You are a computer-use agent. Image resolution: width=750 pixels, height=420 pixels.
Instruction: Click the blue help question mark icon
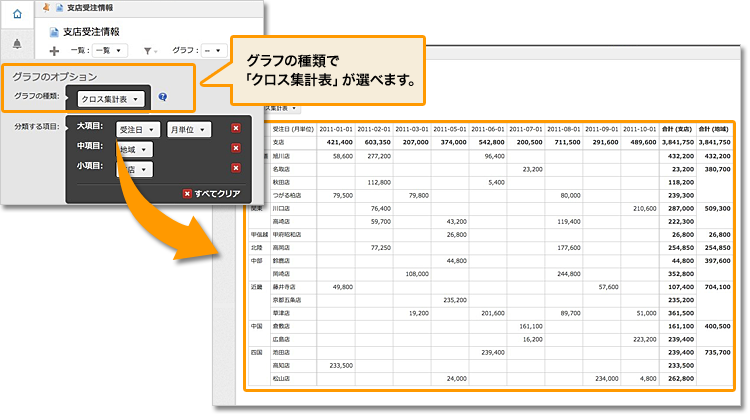pyautogui.click(x=162, y=98)
